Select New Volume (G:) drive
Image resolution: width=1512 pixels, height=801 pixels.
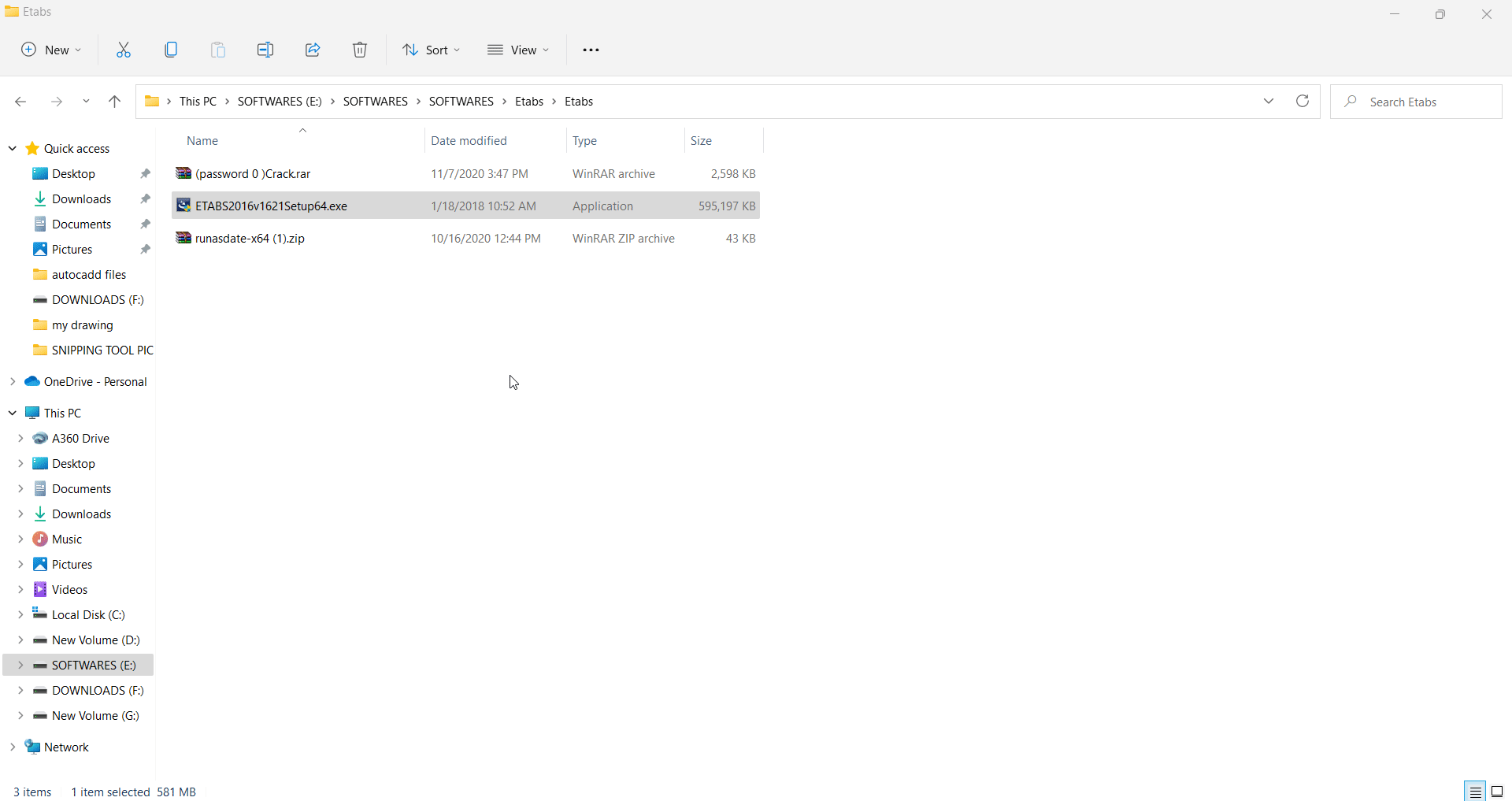[95, 715]
